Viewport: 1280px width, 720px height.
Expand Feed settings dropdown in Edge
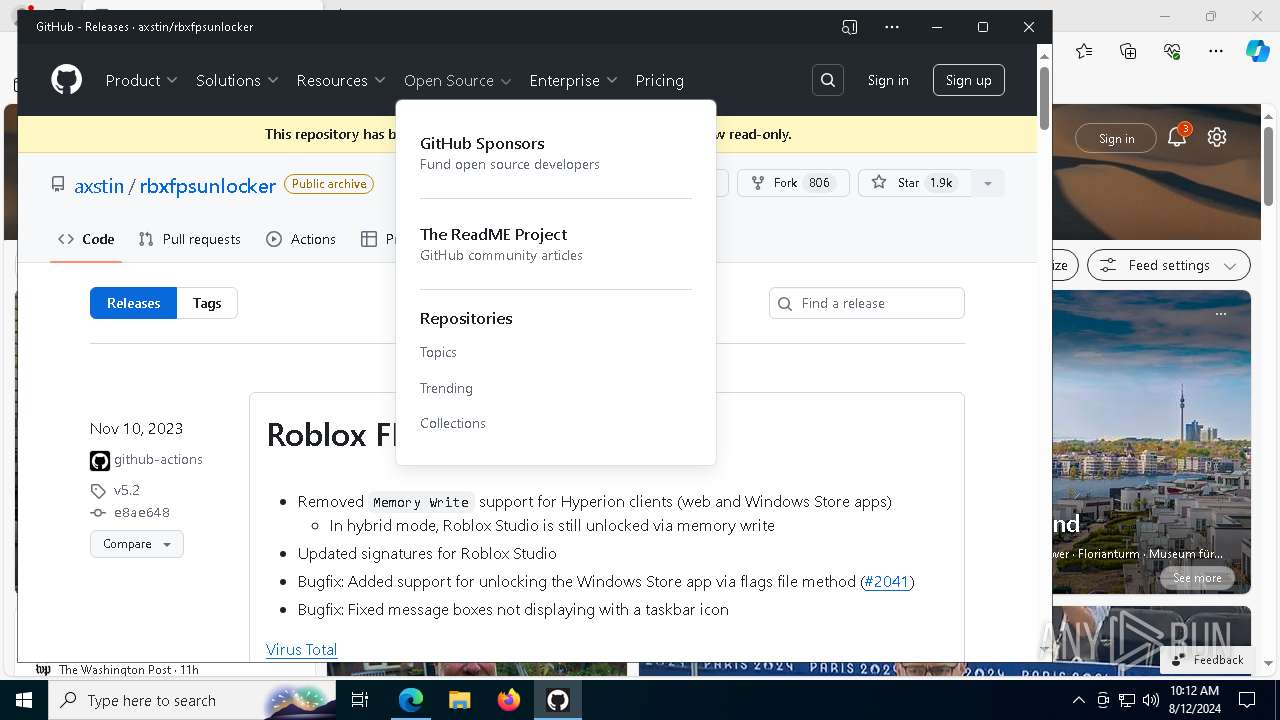pyautogui.click(x=1168, y=265)
